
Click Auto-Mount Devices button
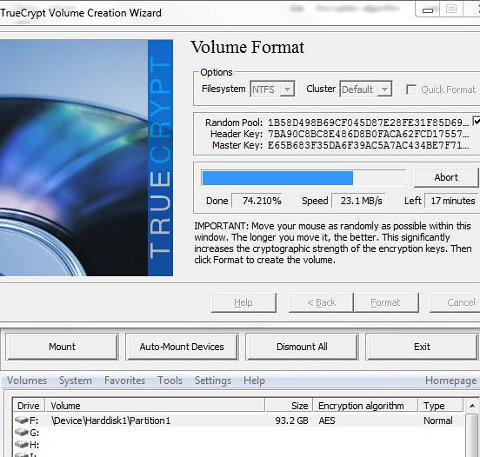click(x=182, y=347)
